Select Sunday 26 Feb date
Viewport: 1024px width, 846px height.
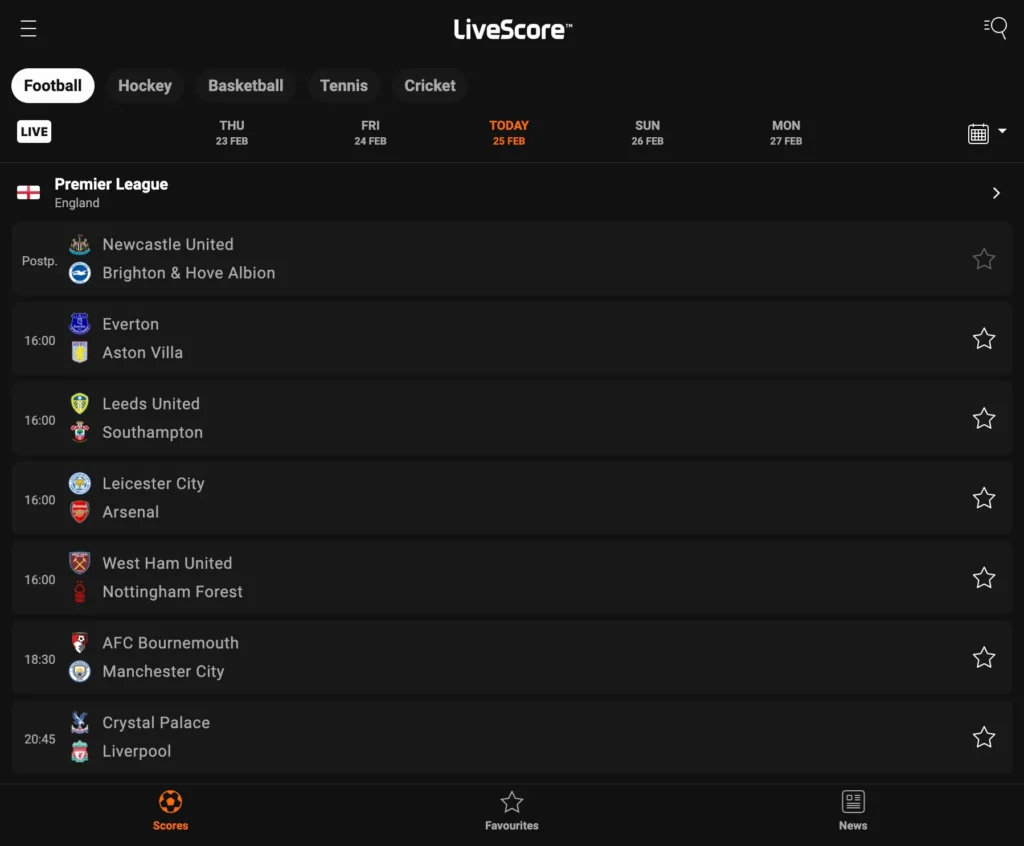pos(647,133)
